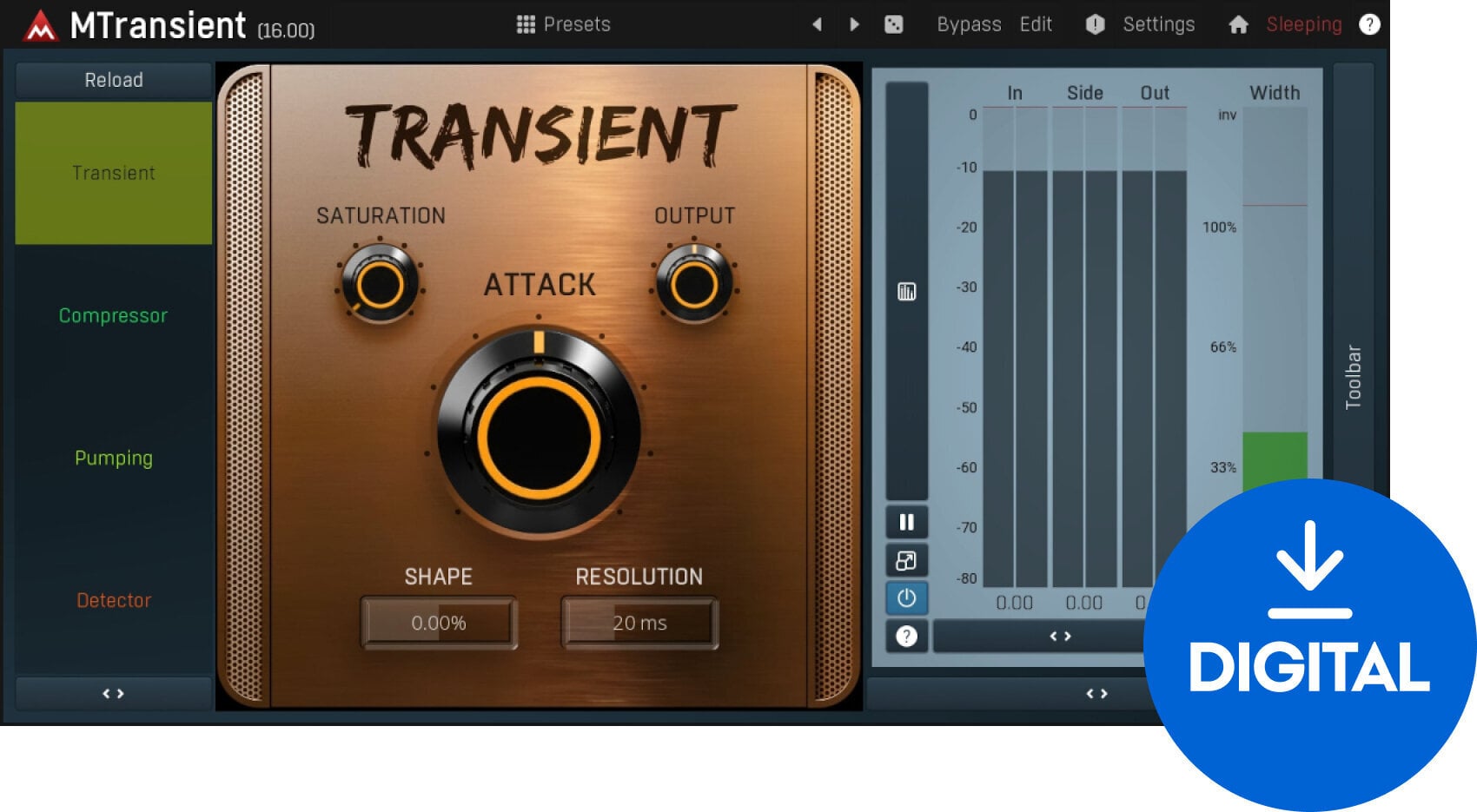This screenshot has height=812, width=1477.
Task: Navigate to previous preset with the left arrow
Action: click(818, 23)
